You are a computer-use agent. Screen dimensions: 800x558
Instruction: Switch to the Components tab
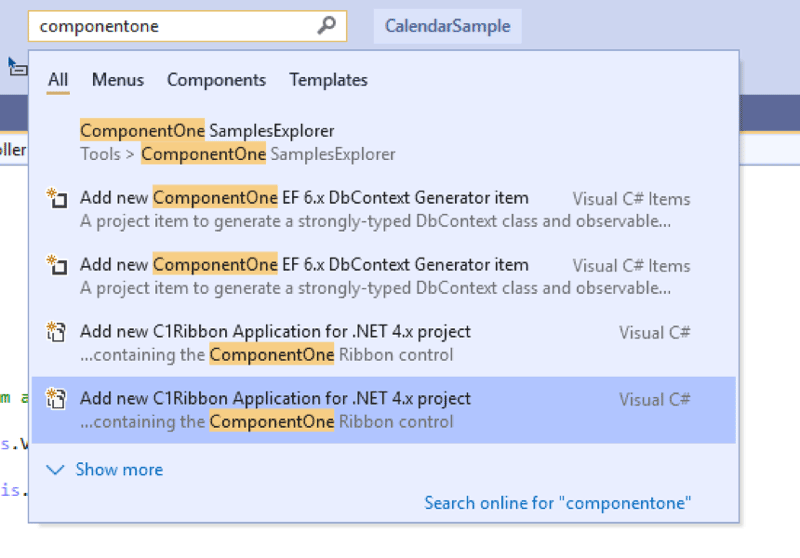[216, 80]
